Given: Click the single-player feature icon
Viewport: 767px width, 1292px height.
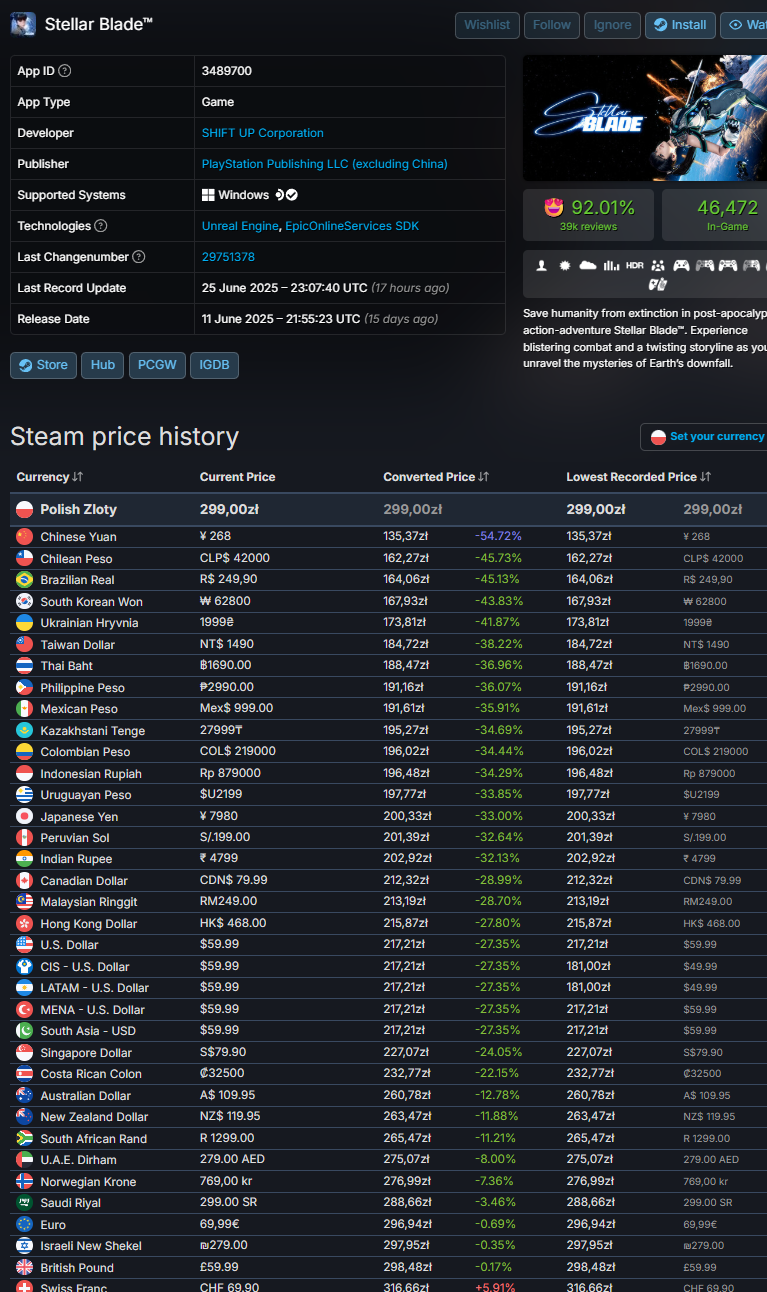Looking at the screenshot, I should [x=542, y=265].
